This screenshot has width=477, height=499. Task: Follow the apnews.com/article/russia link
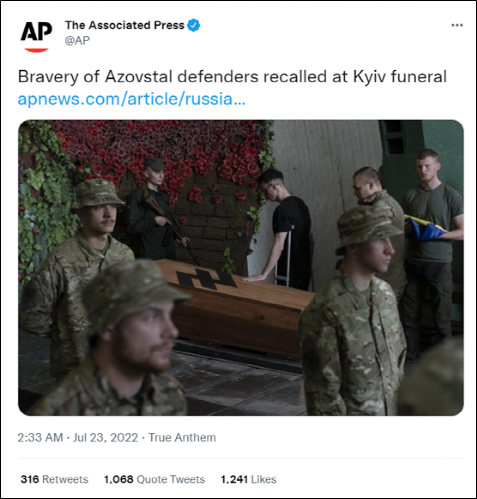point(131,99)
